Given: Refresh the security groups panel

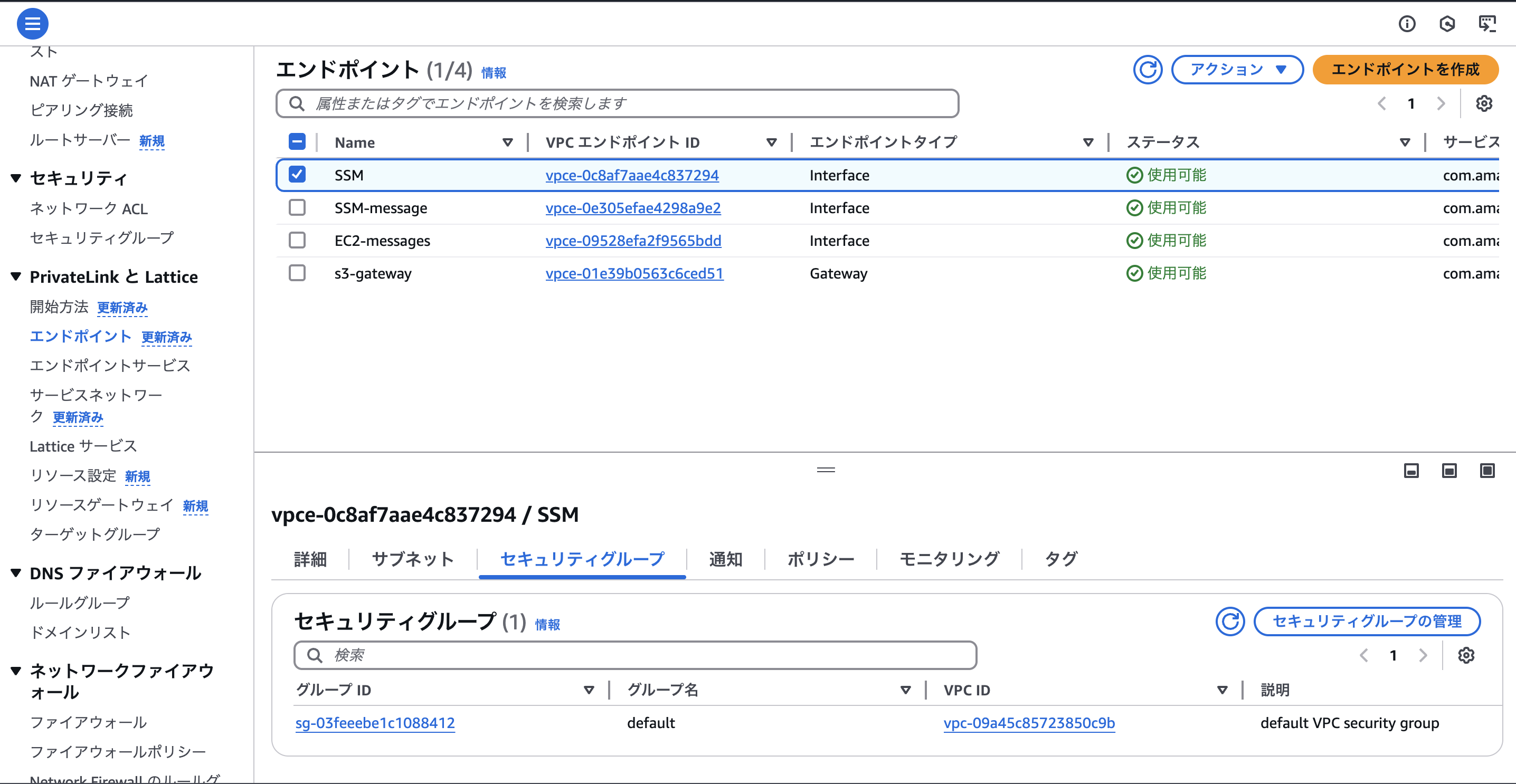Looking at the screenshot, I should 1229,622.
